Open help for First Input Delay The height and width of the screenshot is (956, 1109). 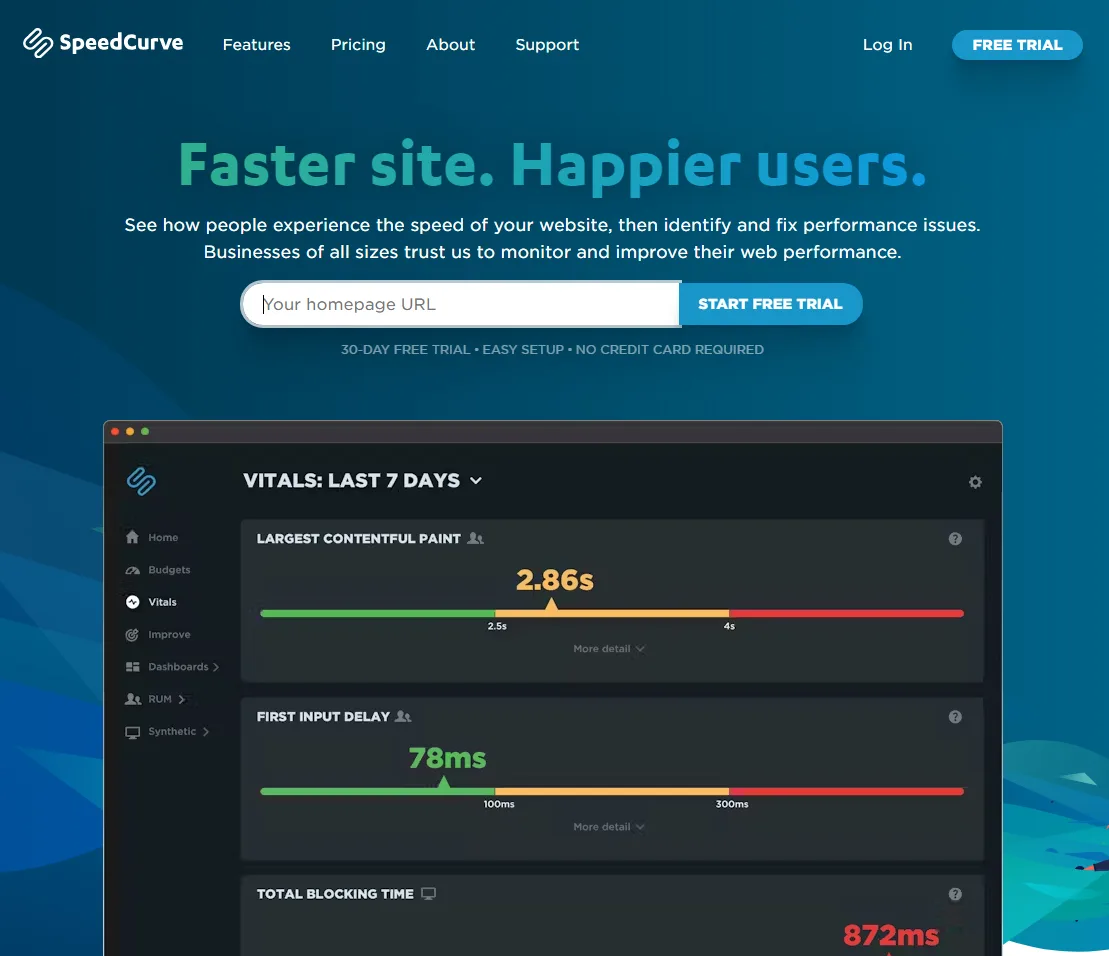click(x=955, y=717)
